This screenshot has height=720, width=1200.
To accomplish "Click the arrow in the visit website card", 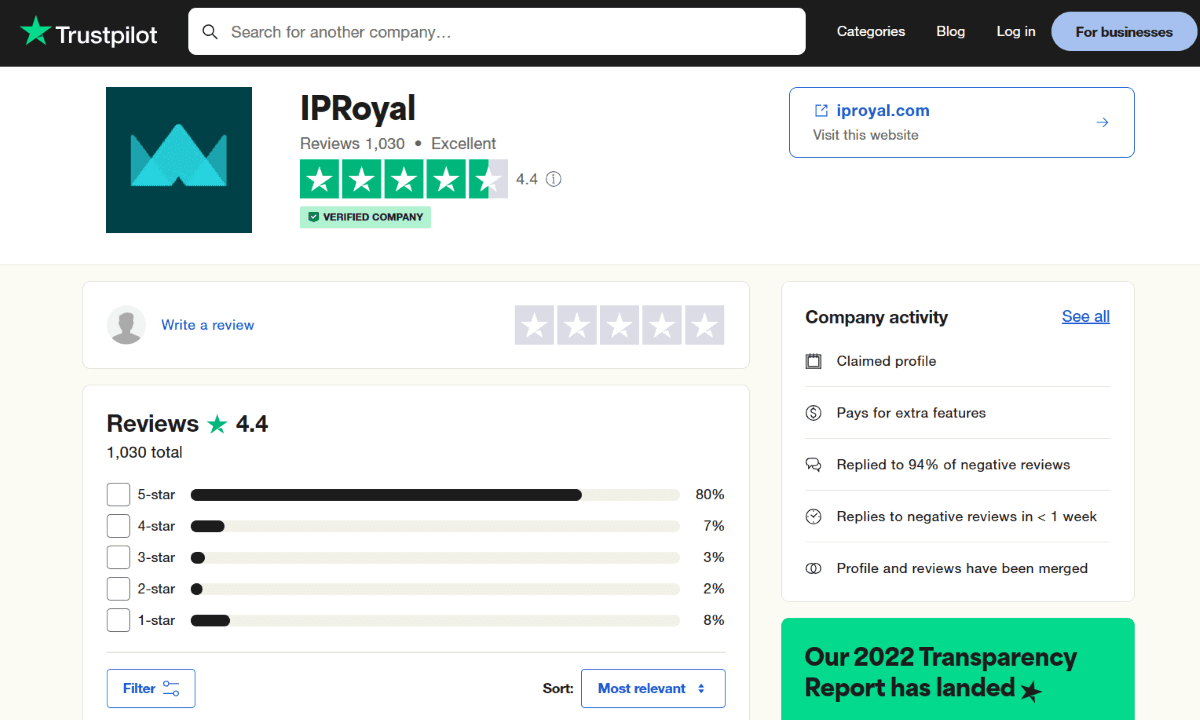I will (1102, 122).
